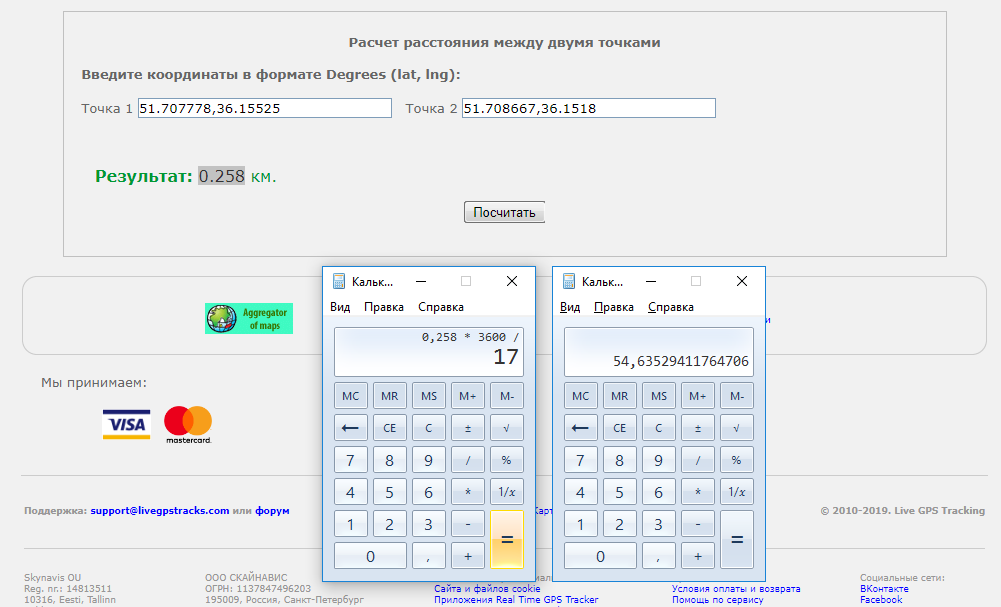Click square root key in left calculator
1001x607 pixels.
coord(507,428)
